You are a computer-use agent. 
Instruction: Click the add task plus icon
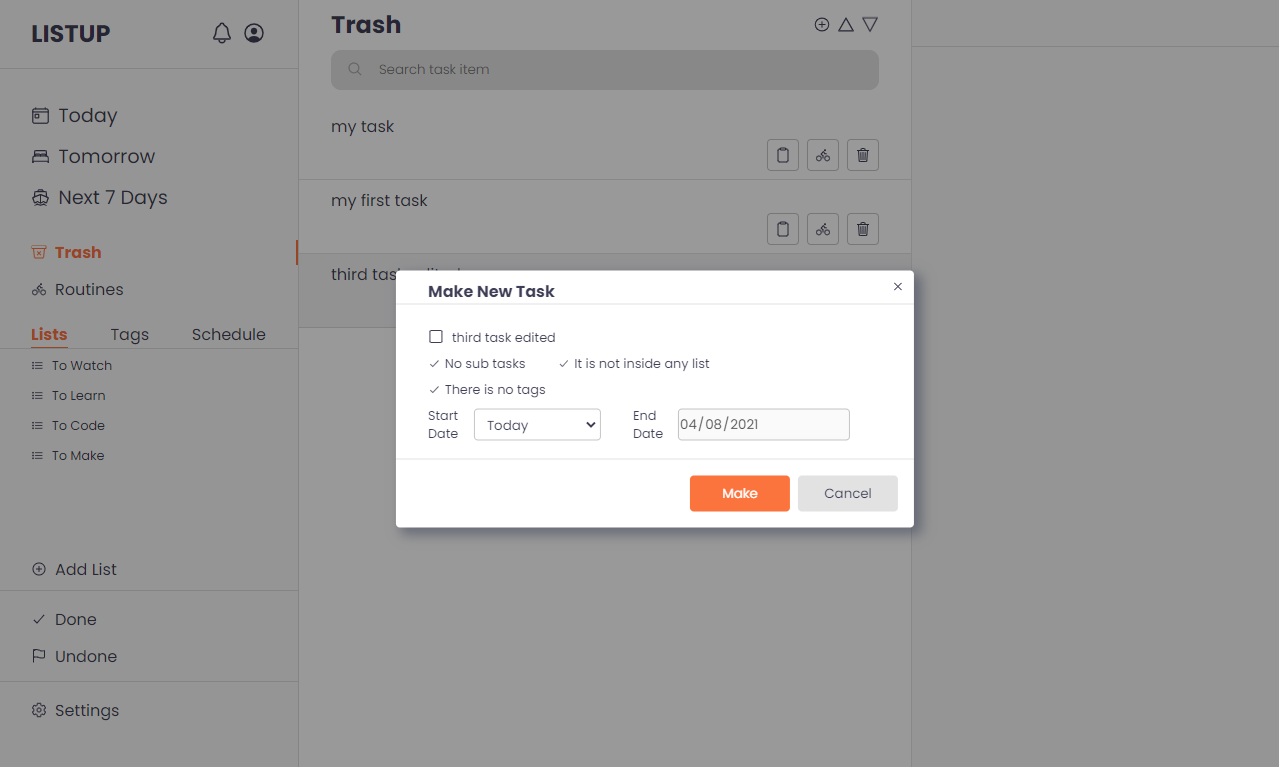[822, 24]
